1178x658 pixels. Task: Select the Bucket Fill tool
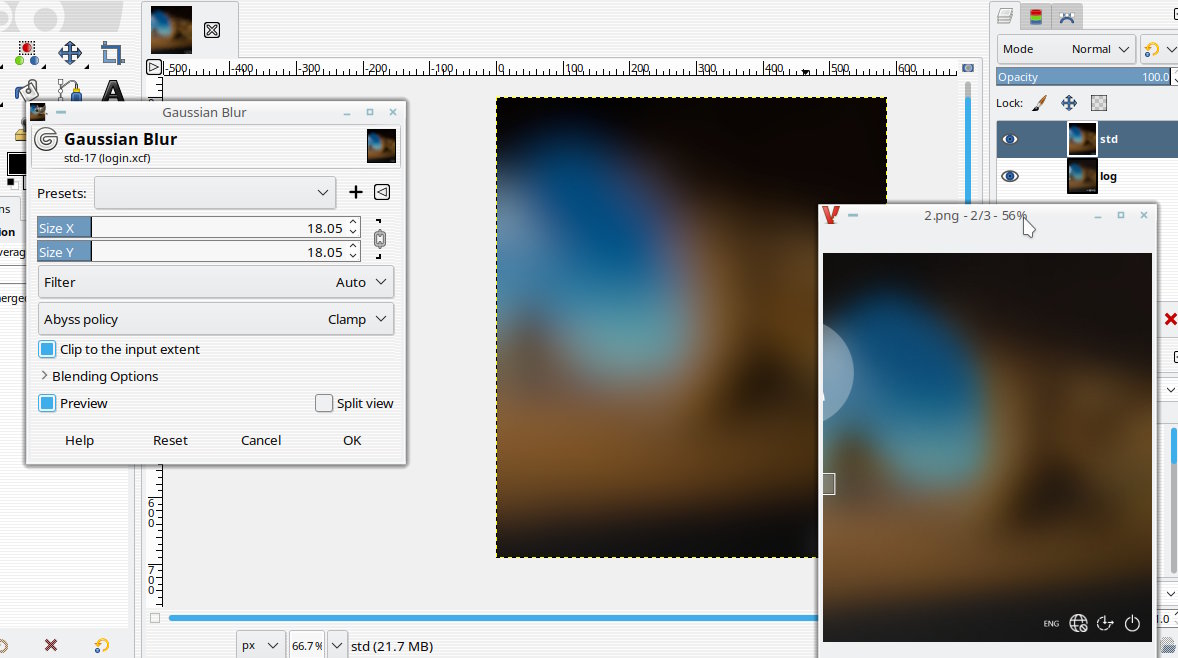(27, 92)
